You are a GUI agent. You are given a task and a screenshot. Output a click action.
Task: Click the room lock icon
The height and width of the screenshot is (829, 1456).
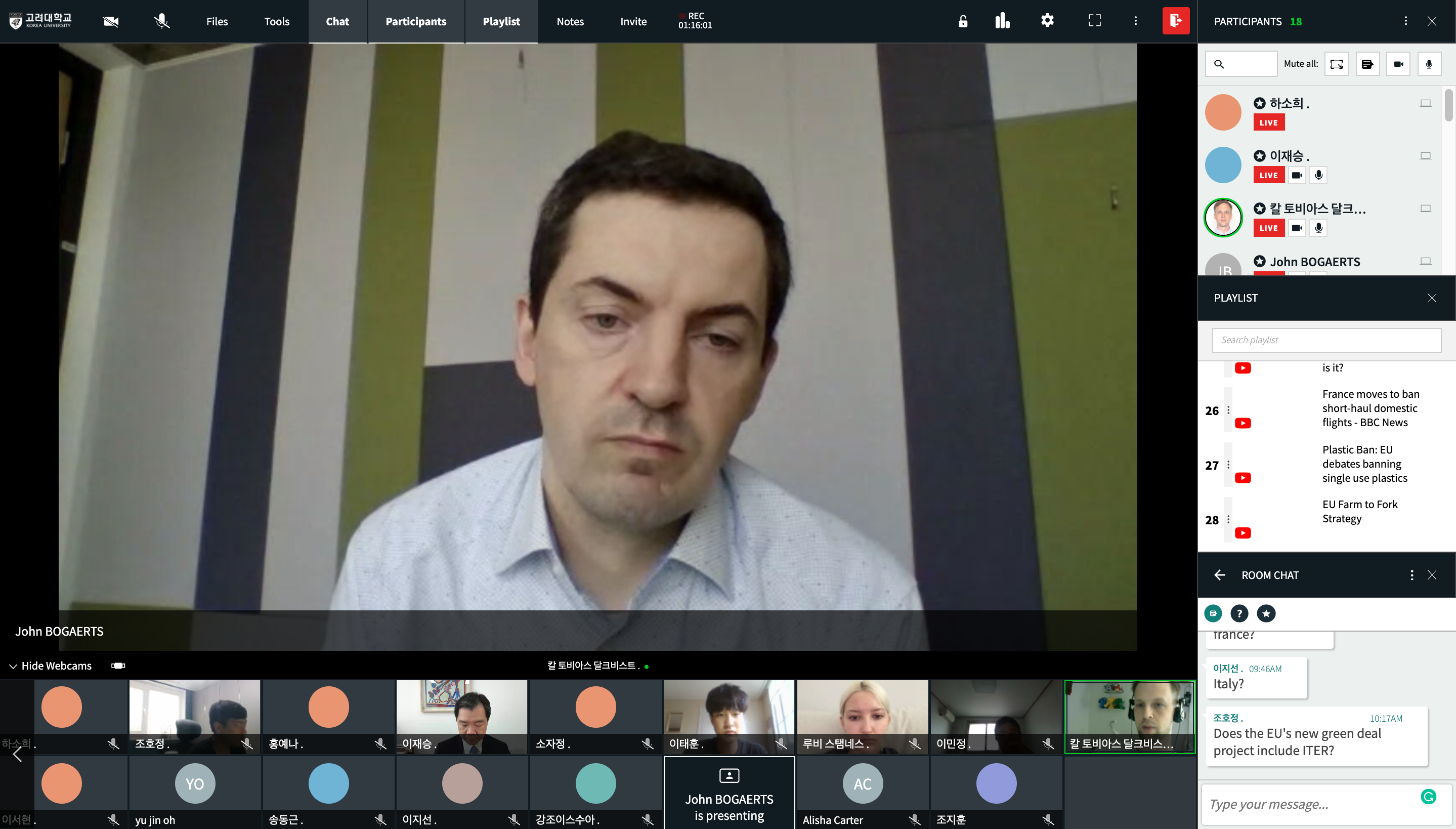point(963,21)
